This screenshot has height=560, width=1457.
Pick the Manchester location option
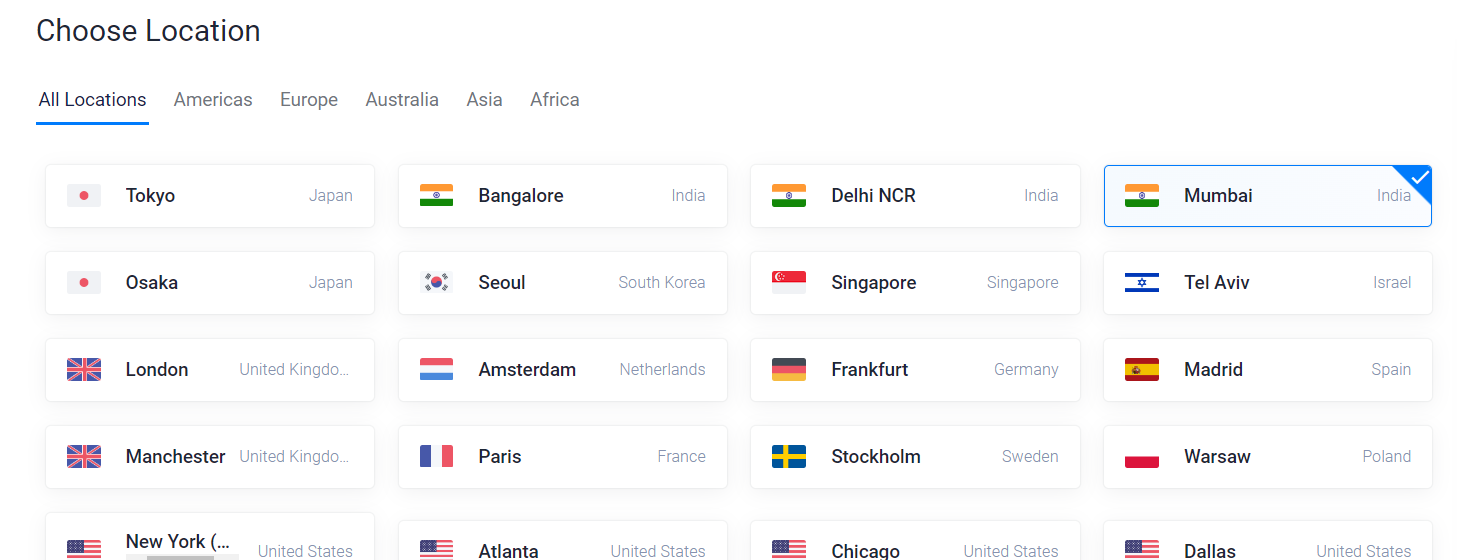(210, 457)
